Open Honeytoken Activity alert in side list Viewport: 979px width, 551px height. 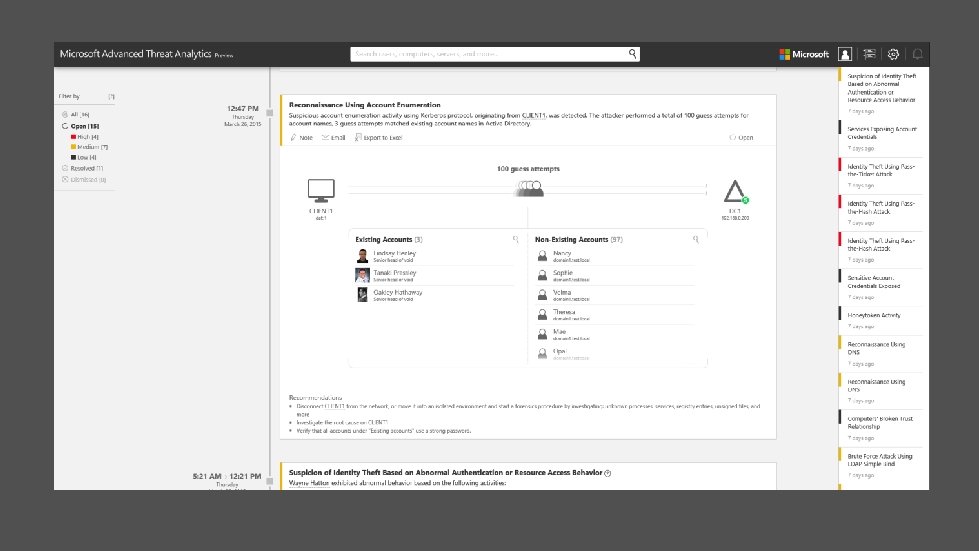pos(873,316)
